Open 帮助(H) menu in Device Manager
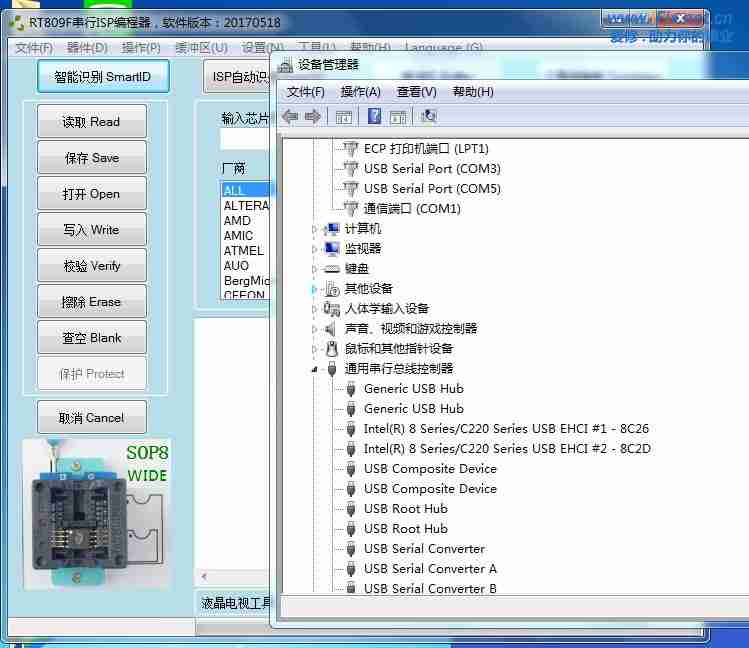The width and height of the screenshot is (749, 648). click(473, 92)
